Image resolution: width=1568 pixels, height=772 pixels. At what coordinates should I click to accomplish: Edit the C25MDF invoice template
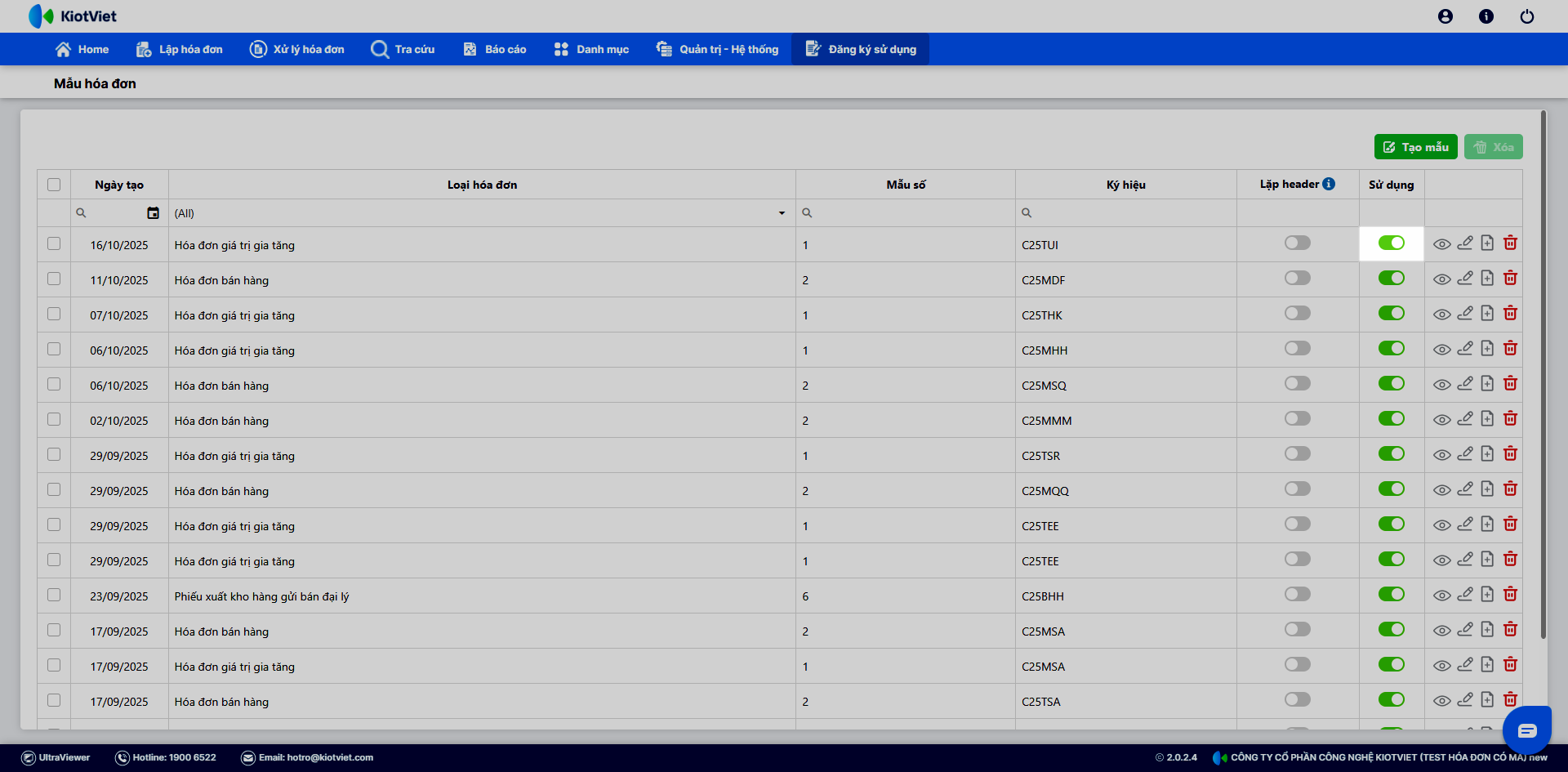click(x=1465, y=278)
